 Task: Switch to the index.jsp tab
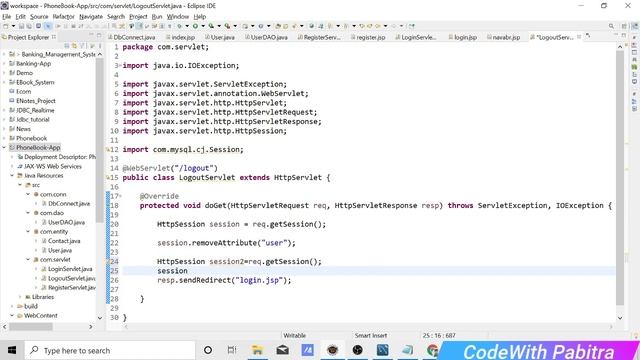click(180, 37)
